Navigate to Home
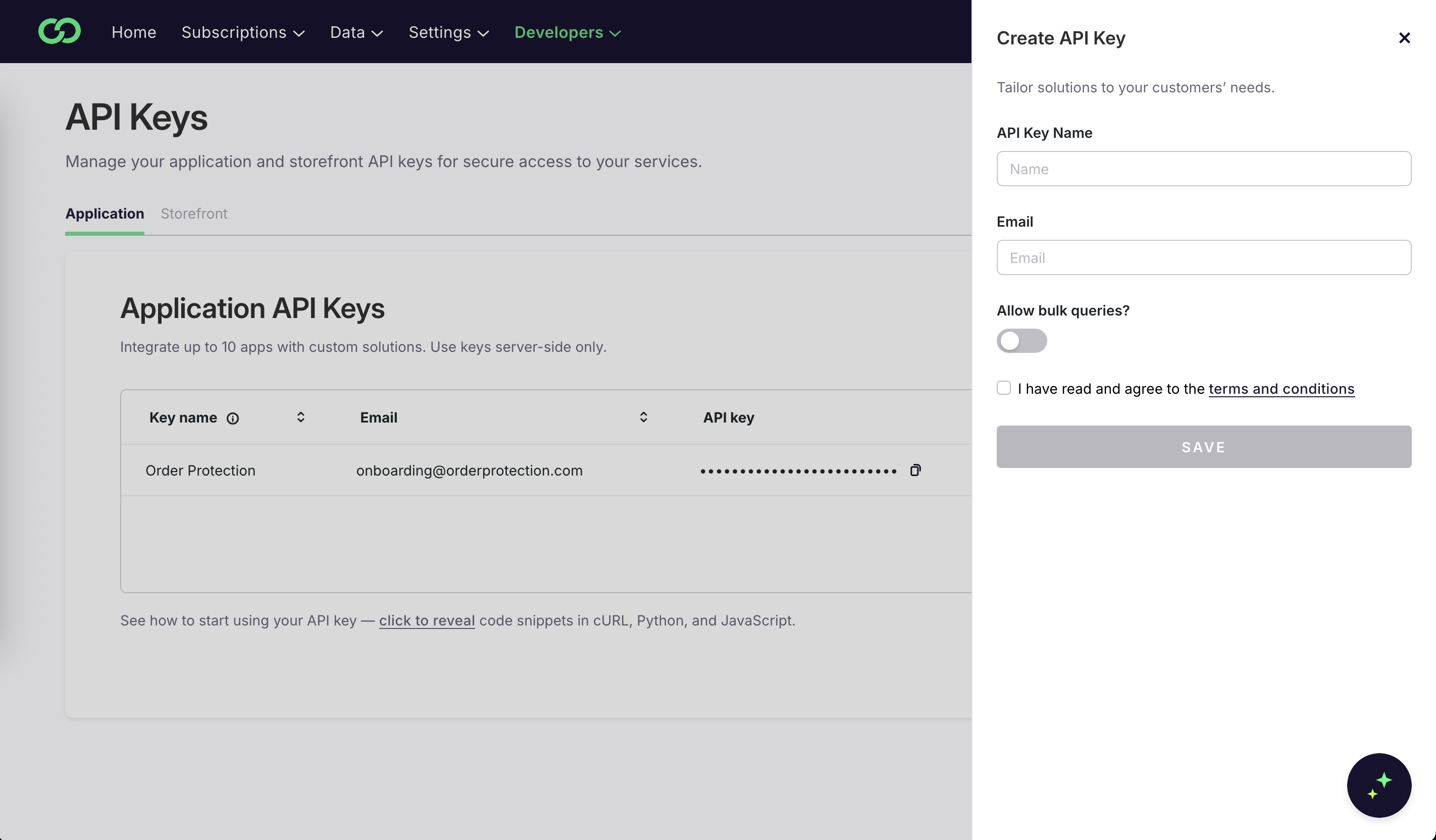This screenshot has height=840, width=1436. (x=133, y=32)
